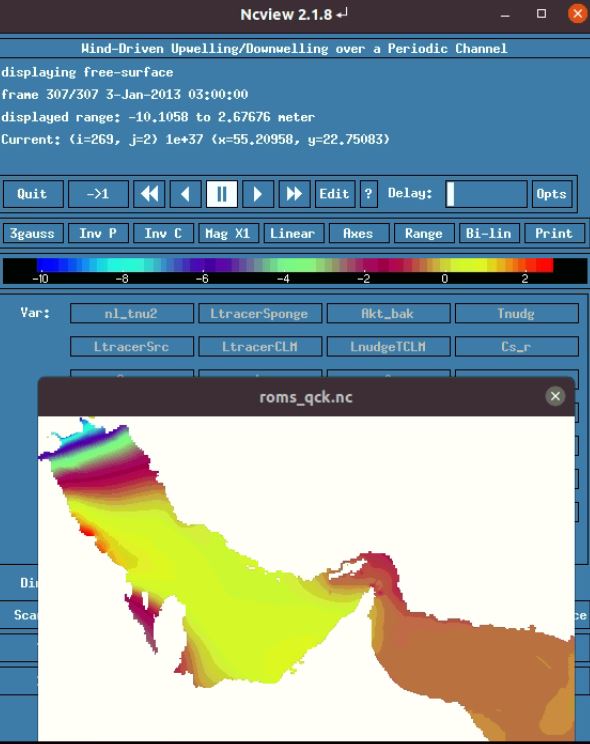Screen dimensions: 590x744
Task: Change the Mag X1 magnification
Action: click(x=228, y=233)
